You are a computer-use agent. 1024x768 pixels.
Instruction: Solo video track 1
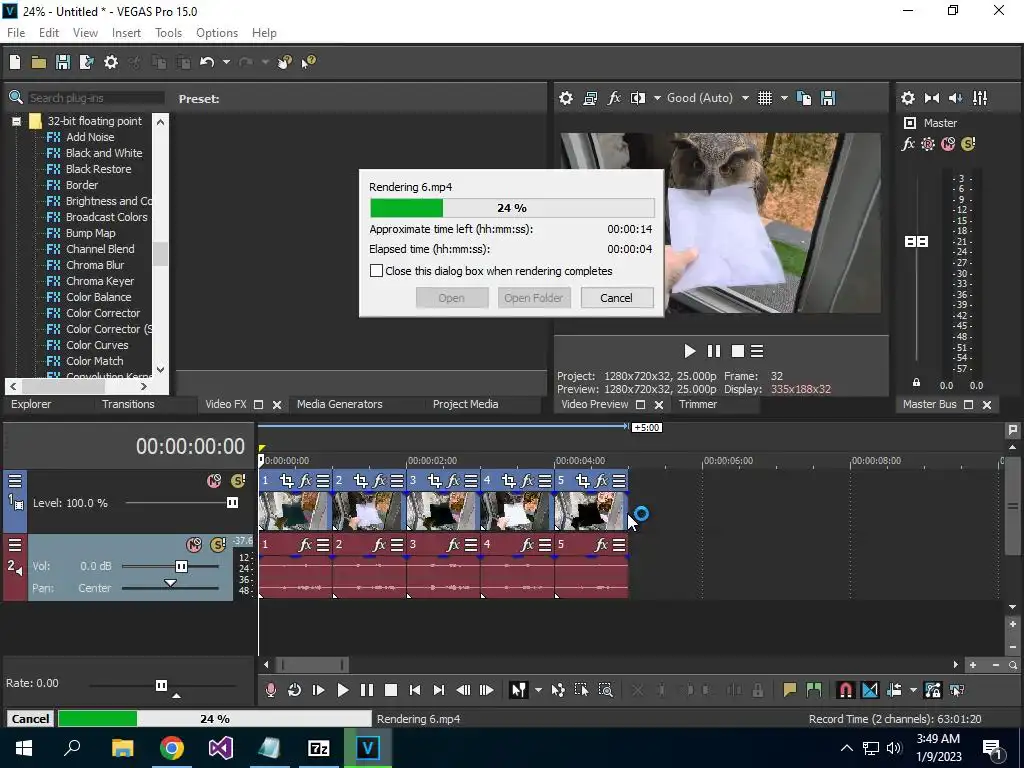[237, 481]
